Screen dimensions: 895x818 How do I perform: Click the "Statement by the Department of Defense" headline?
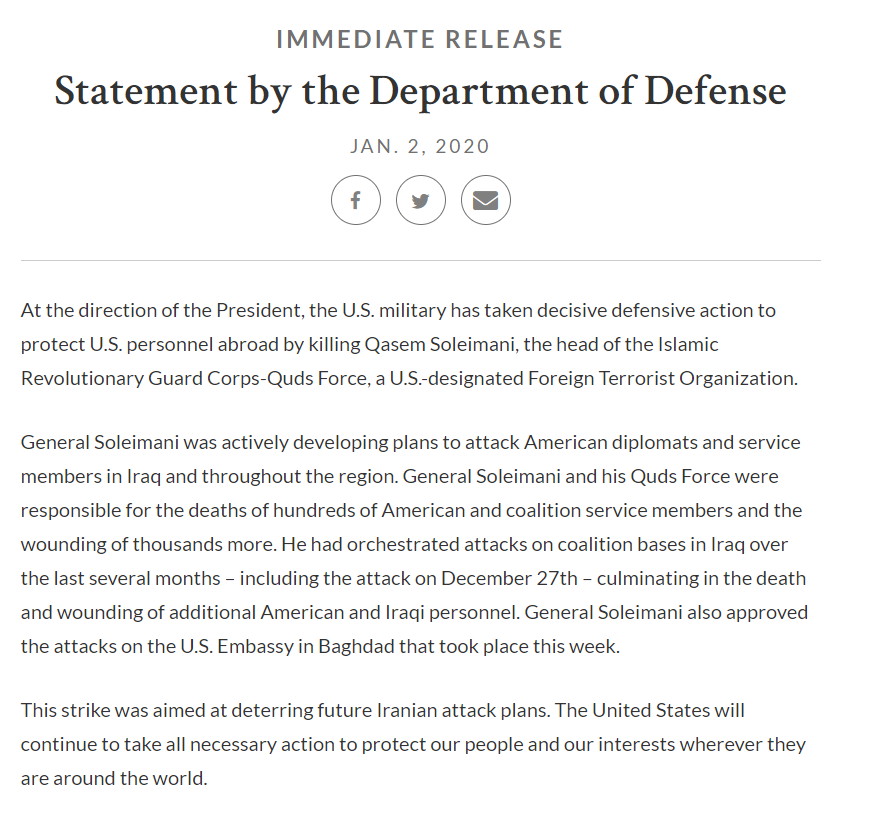coord(420,92)
